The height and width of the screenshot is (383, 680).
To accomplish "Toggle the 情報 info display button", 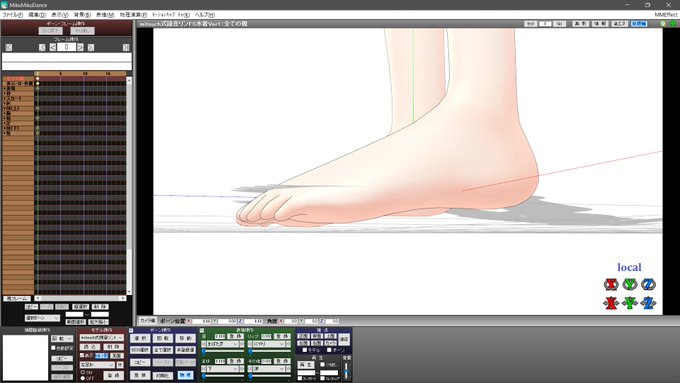I will click(600, 24).
